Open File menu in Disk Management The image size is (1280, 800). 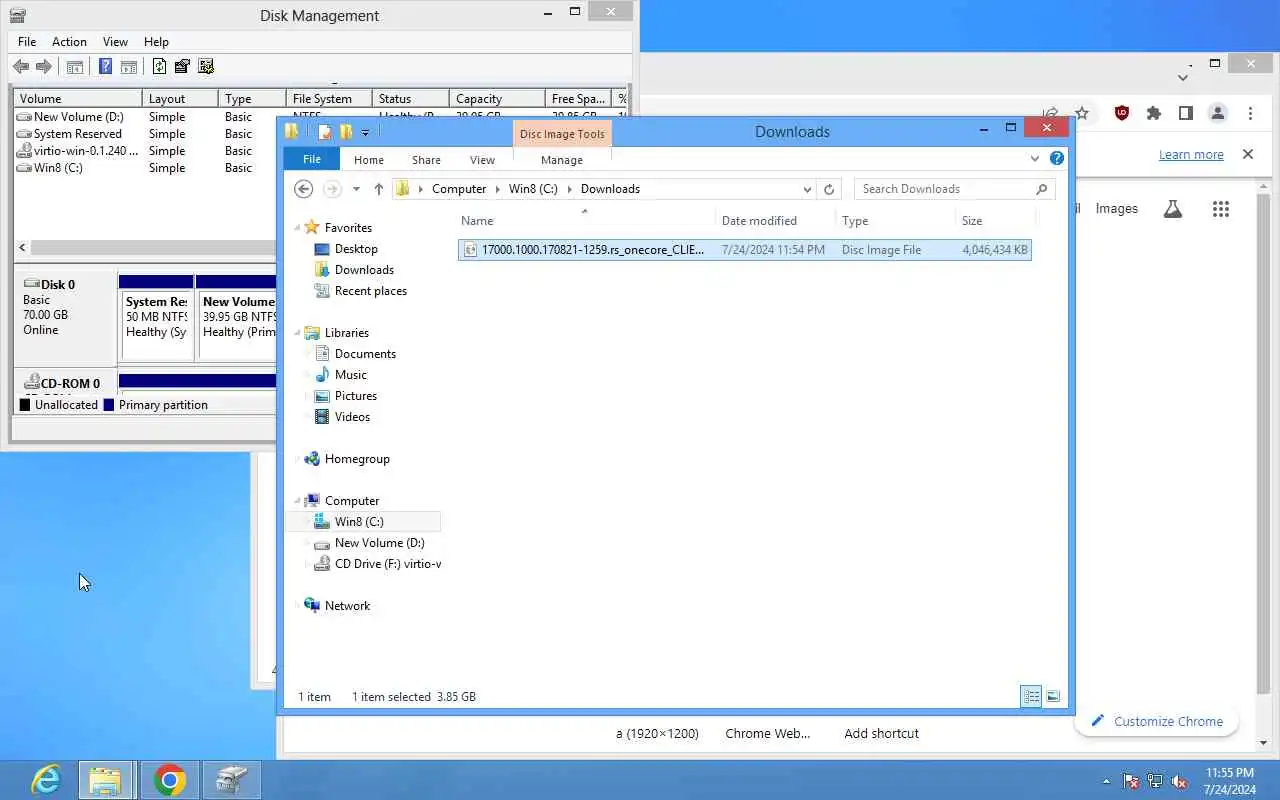click(27, 42)
